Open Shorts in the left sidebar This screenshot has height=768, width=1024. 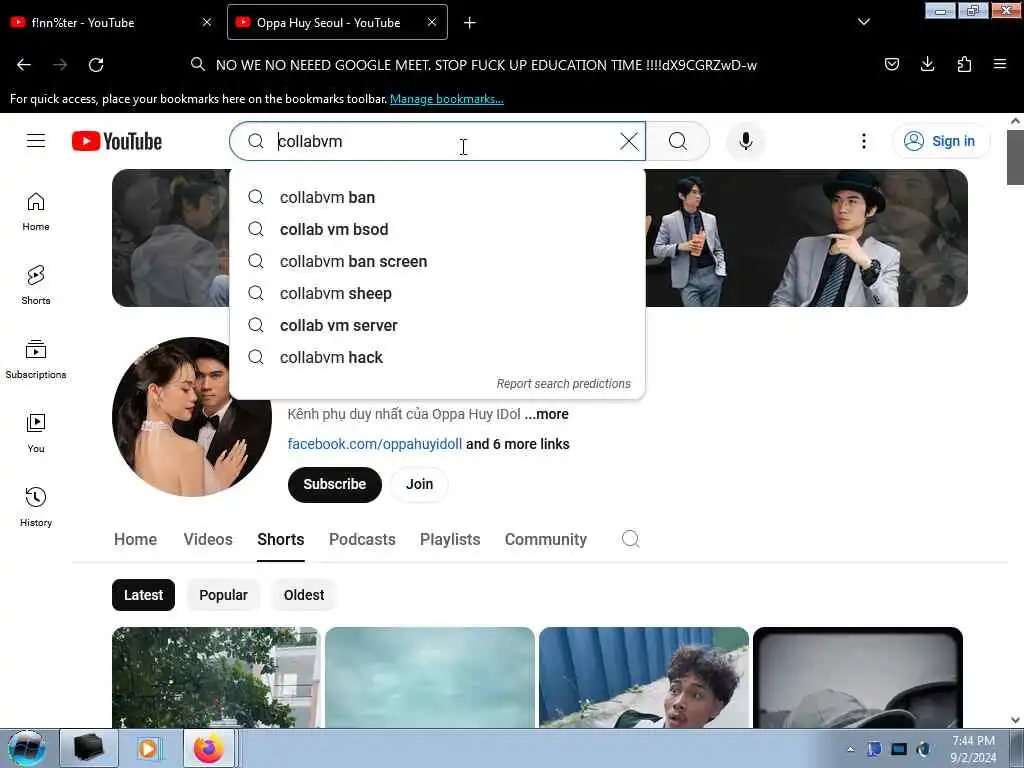point(36,285)
